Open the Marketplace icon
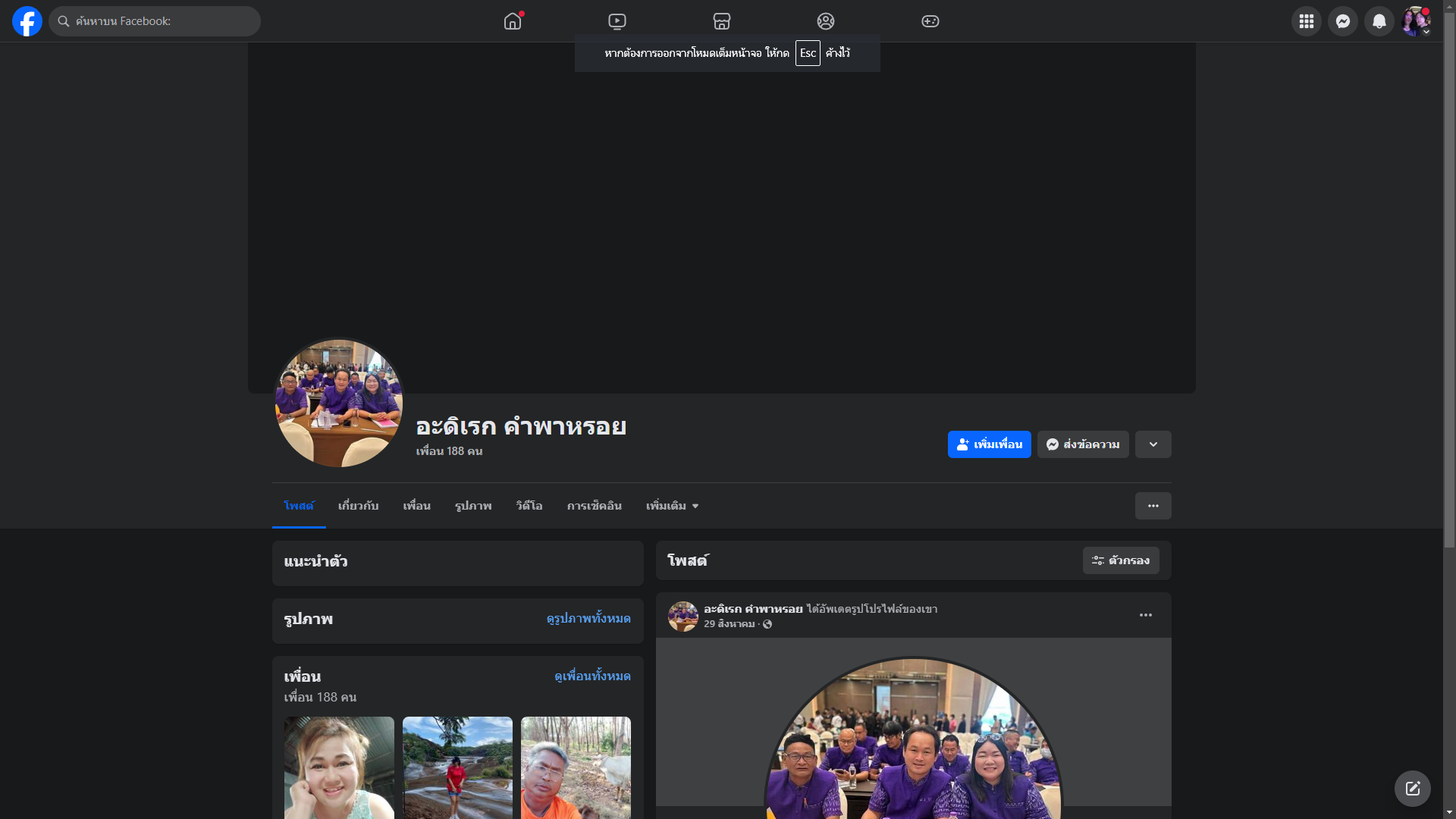Image resolution: width=1456 pixels, height=819 pixels. [x=722, y=21]
